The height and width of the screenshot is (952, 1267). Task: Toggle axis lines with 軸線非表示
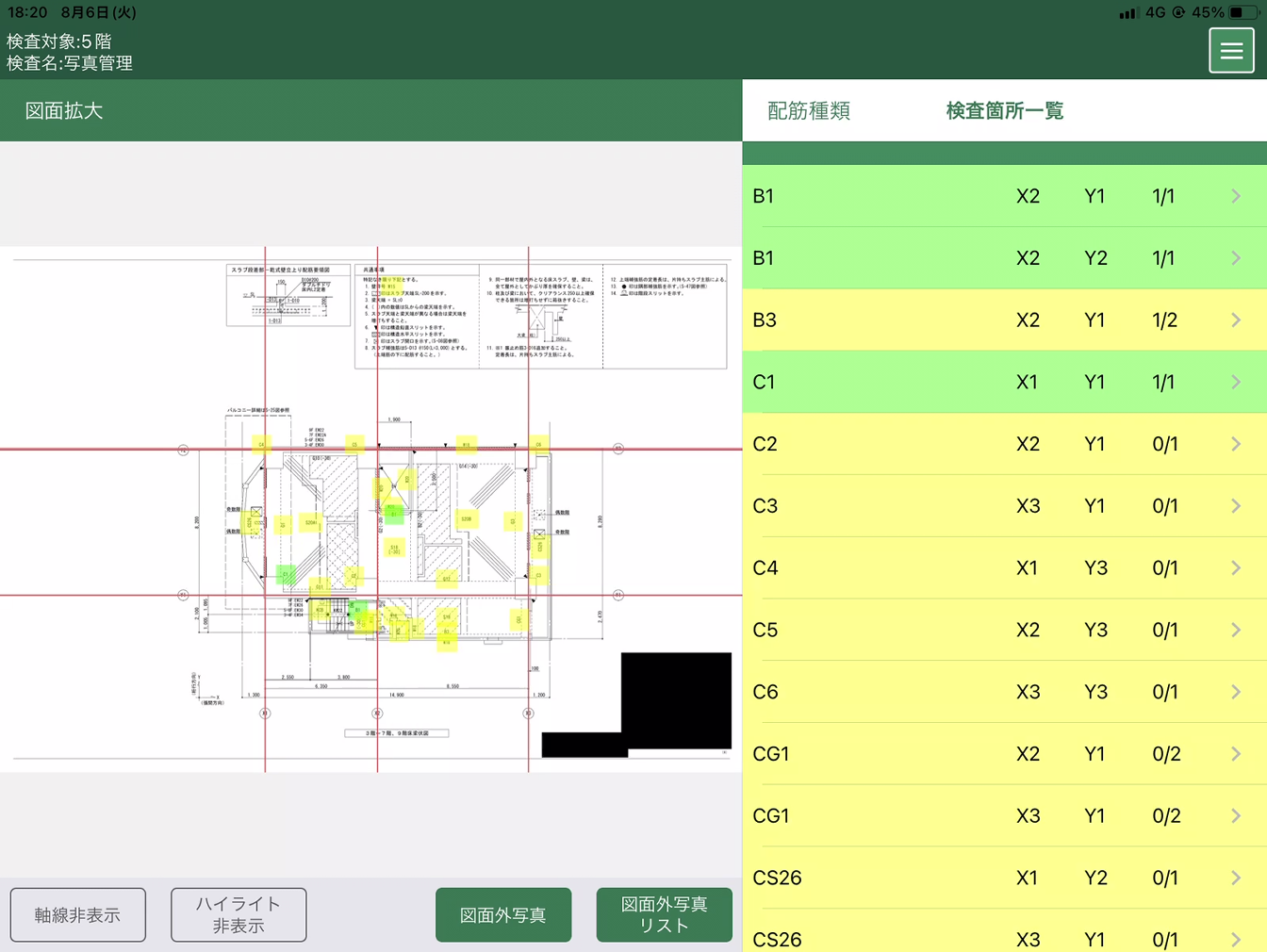[x=78, y=914]
